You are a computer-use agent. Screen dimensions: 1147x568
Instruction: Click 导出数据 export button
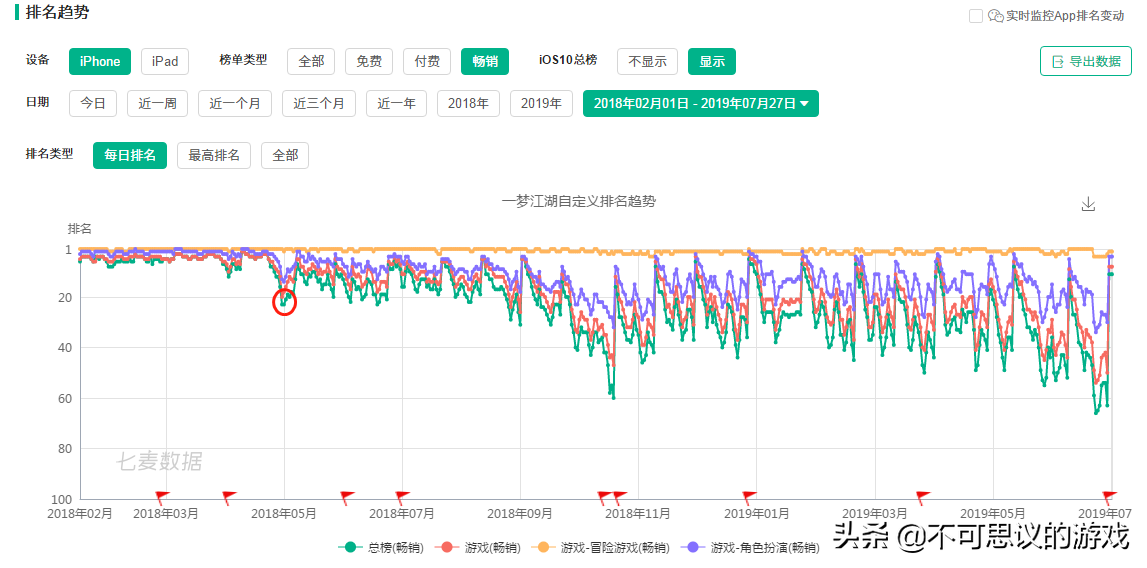(x=1085, y=61)
